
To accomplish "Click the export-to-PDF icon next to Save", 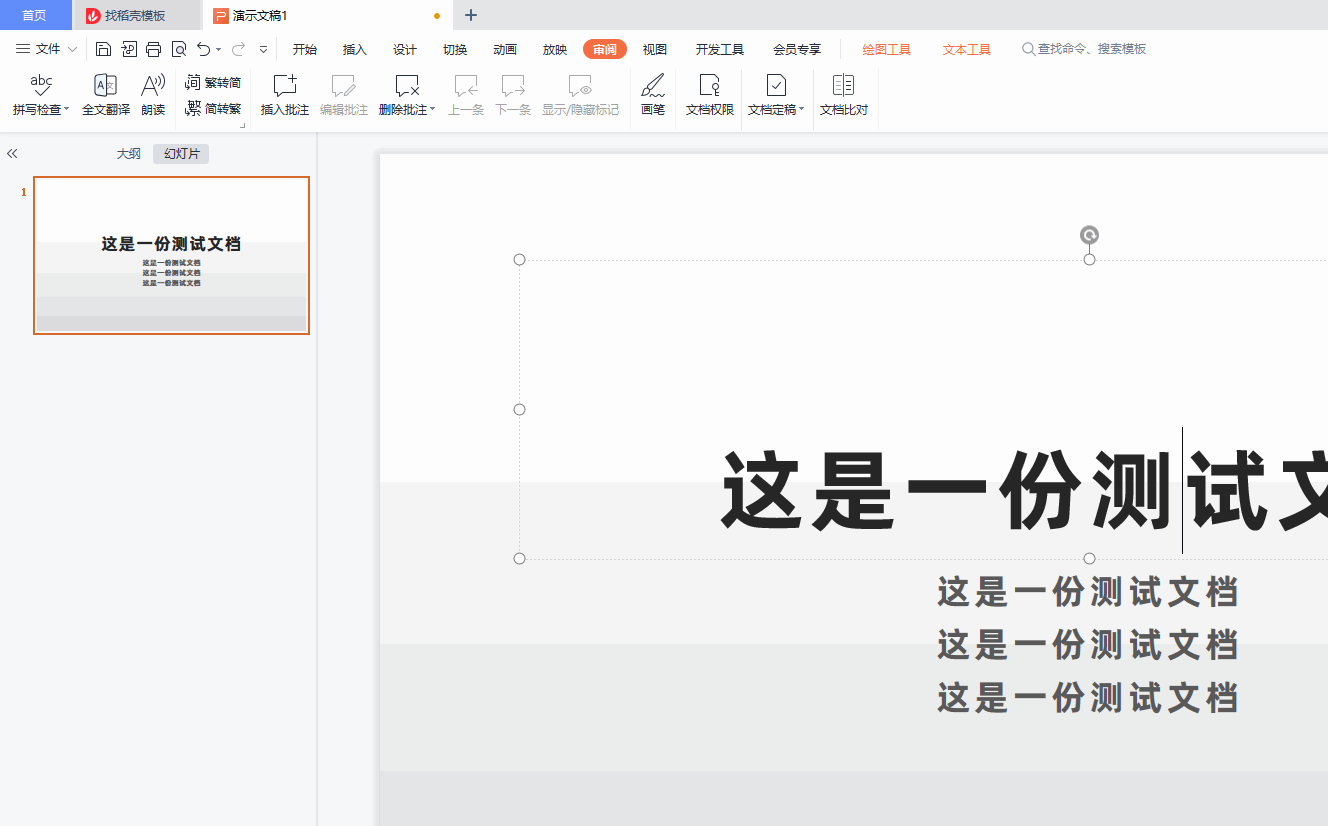I will 129,49.
